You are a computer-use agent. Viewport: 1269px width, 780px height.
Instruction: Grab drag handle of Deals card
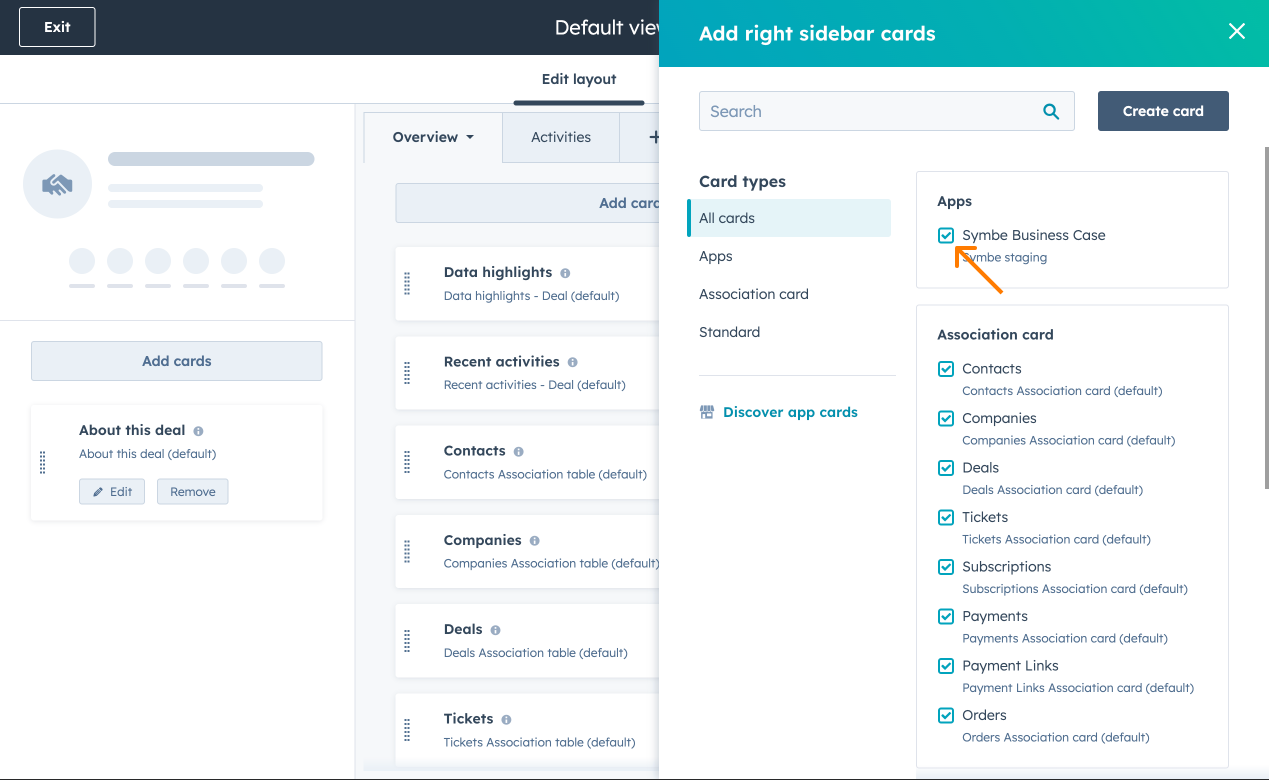click(x=407, y=640)
